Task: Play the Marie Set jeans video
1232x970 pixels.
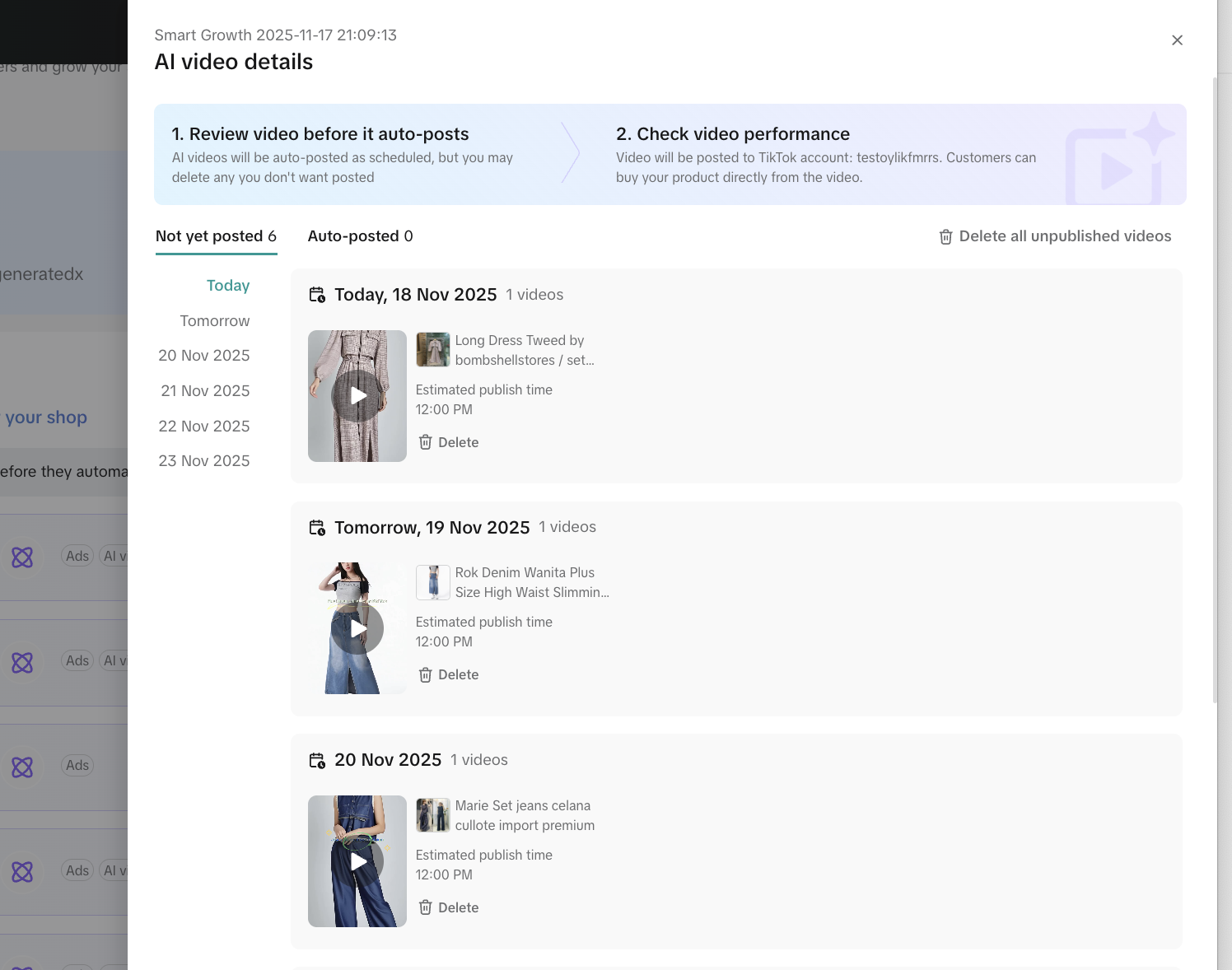Action: (357, 861)
